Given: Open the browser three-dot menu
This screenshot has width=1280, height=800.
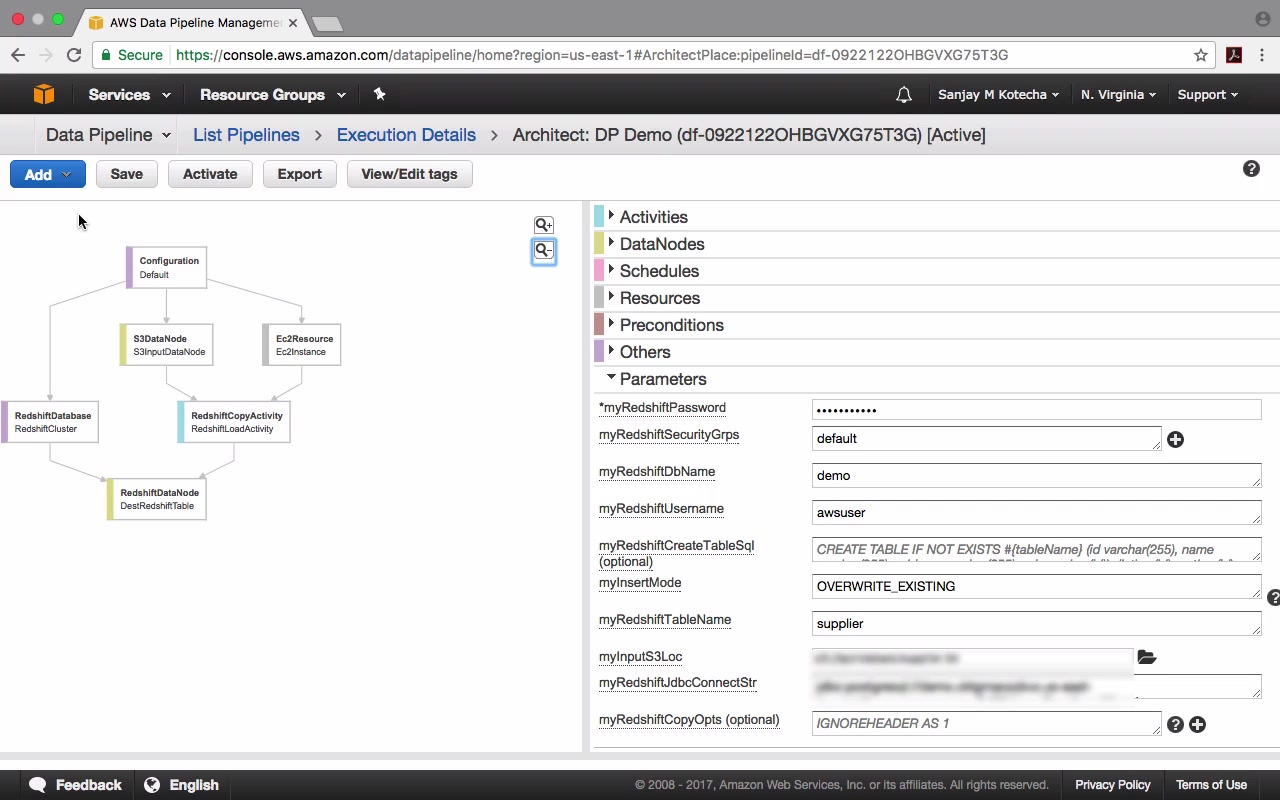Looking at the screenshot, I should click(x=1263, y=55).
